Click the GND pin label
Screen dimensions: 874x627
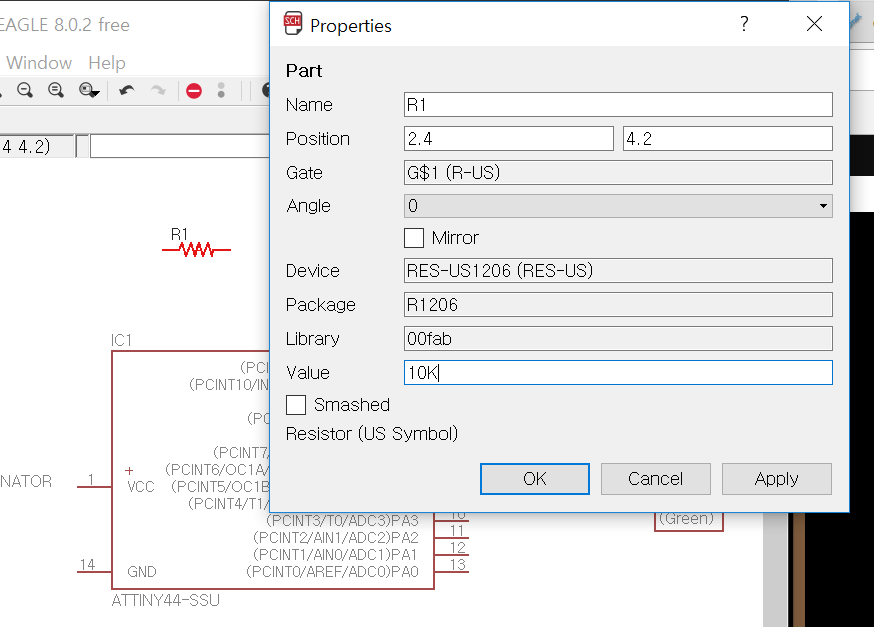142,572
